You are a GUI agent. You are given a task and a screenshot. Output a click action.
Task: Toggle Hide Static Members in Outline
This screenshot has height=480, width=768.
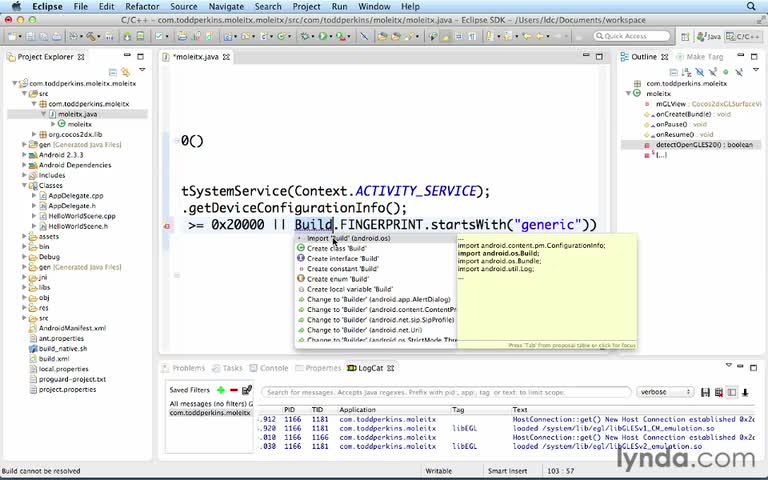click(713, 72)
